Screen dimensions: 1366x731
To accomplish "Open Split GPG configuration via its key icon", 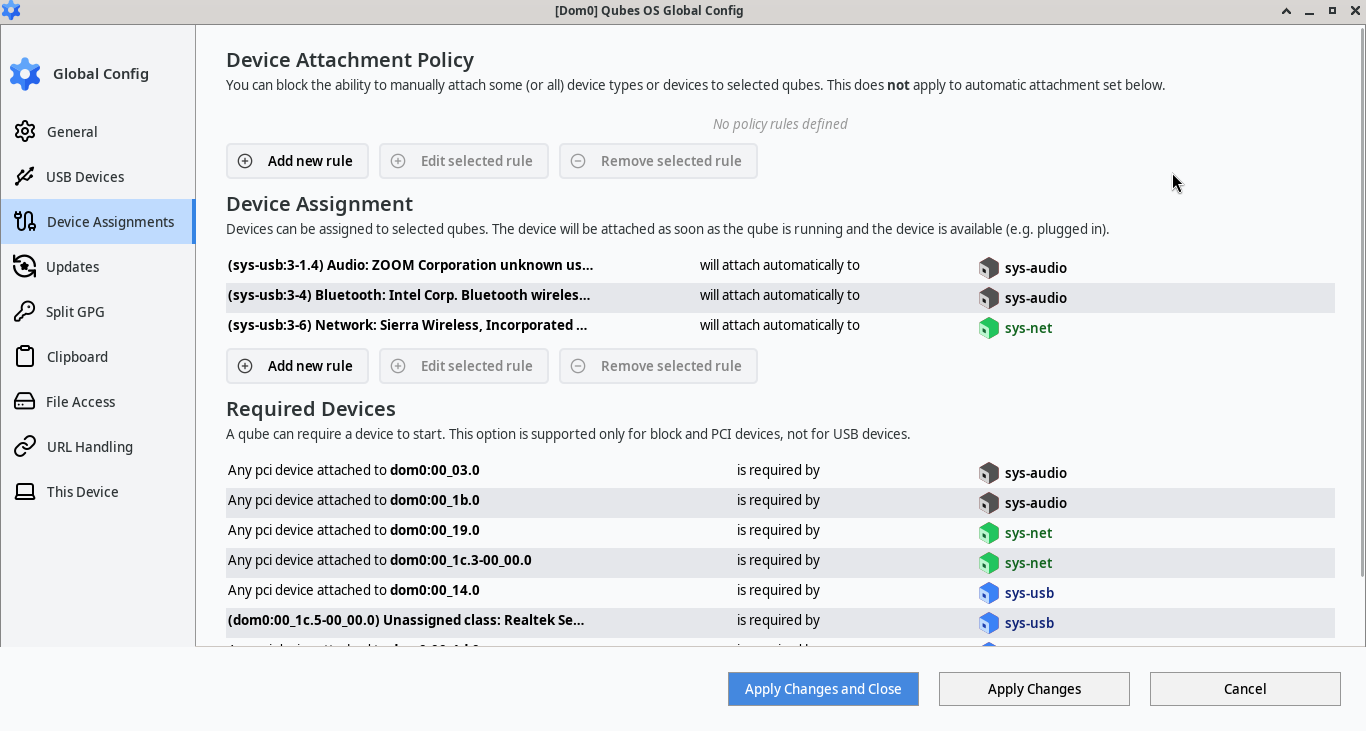I will pos(24,311).
